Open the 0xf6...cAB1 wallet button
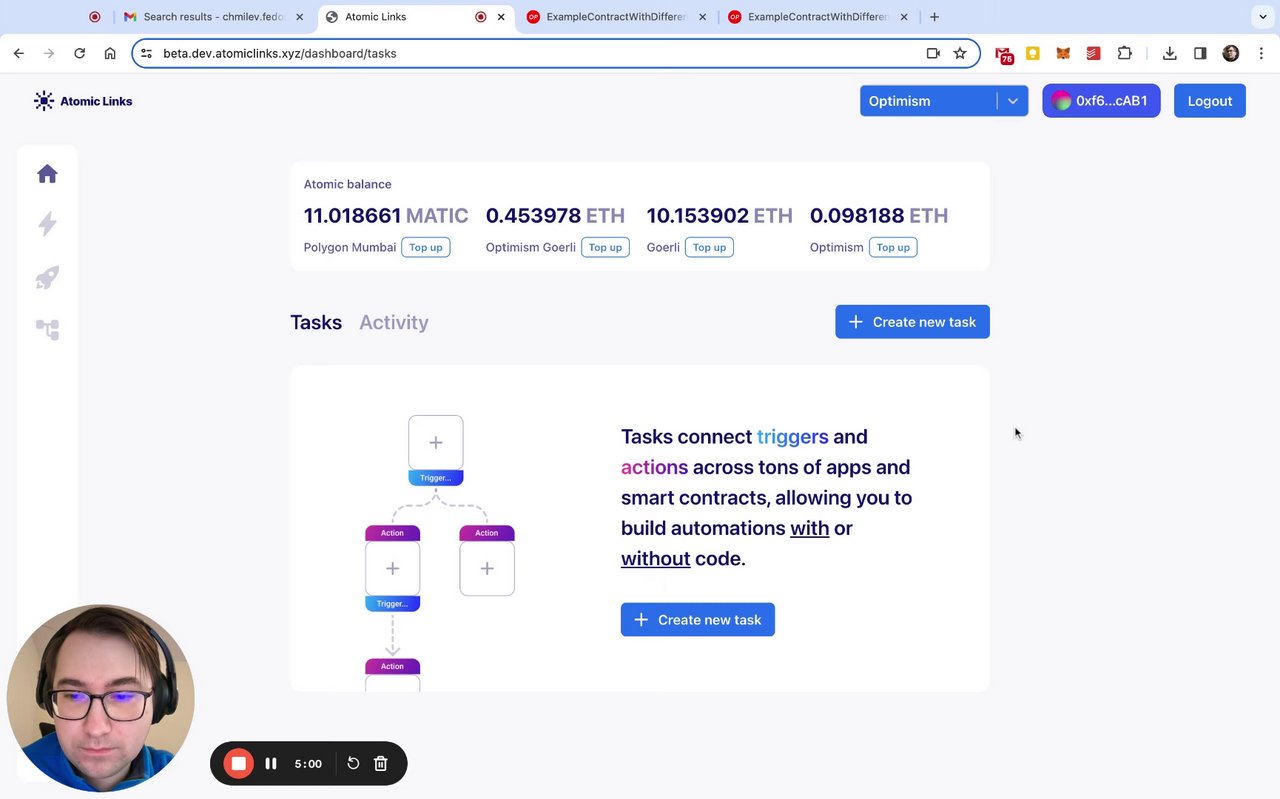1280x799 pixels. coord(1101,101)
